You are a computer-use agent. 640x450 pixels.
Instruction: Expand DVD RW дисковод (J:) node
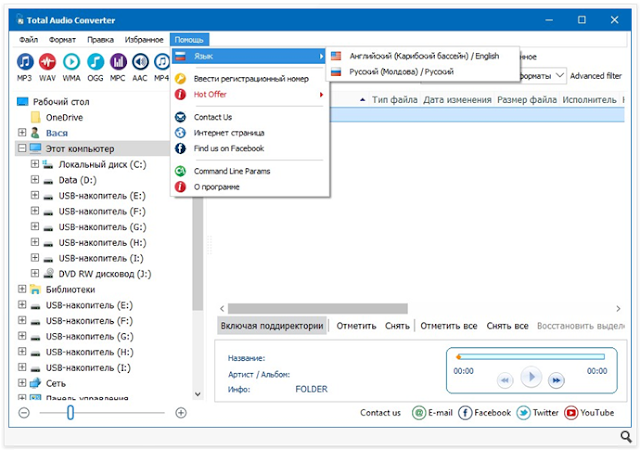tap(35, 273)
